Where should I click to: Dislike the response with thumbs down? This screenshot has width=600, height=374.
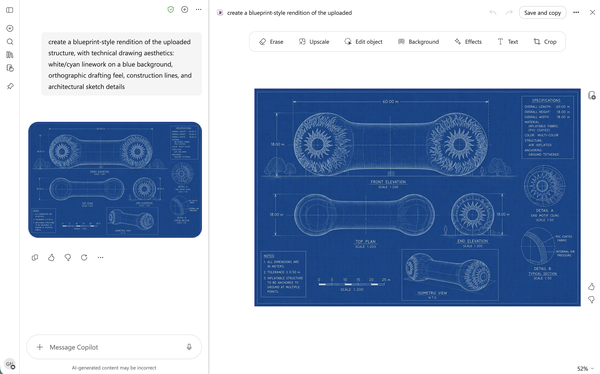pyautogui.click(x=68, y=258)
